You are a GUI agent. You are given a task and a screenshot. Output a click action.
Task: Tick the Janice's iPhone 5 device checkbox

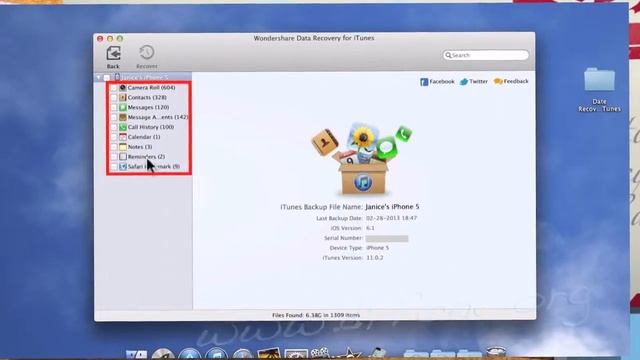coord(107,77)
